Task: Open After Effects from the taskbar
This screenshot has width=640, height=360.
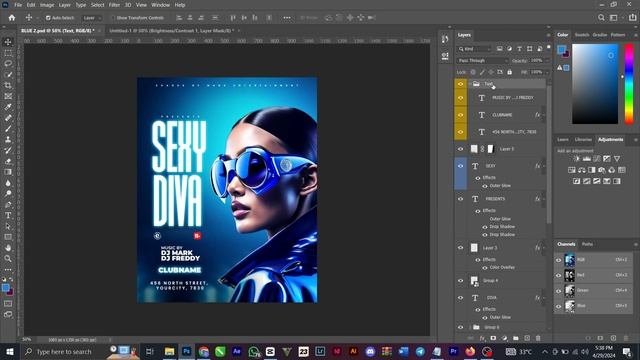Action: pos(236,351)
